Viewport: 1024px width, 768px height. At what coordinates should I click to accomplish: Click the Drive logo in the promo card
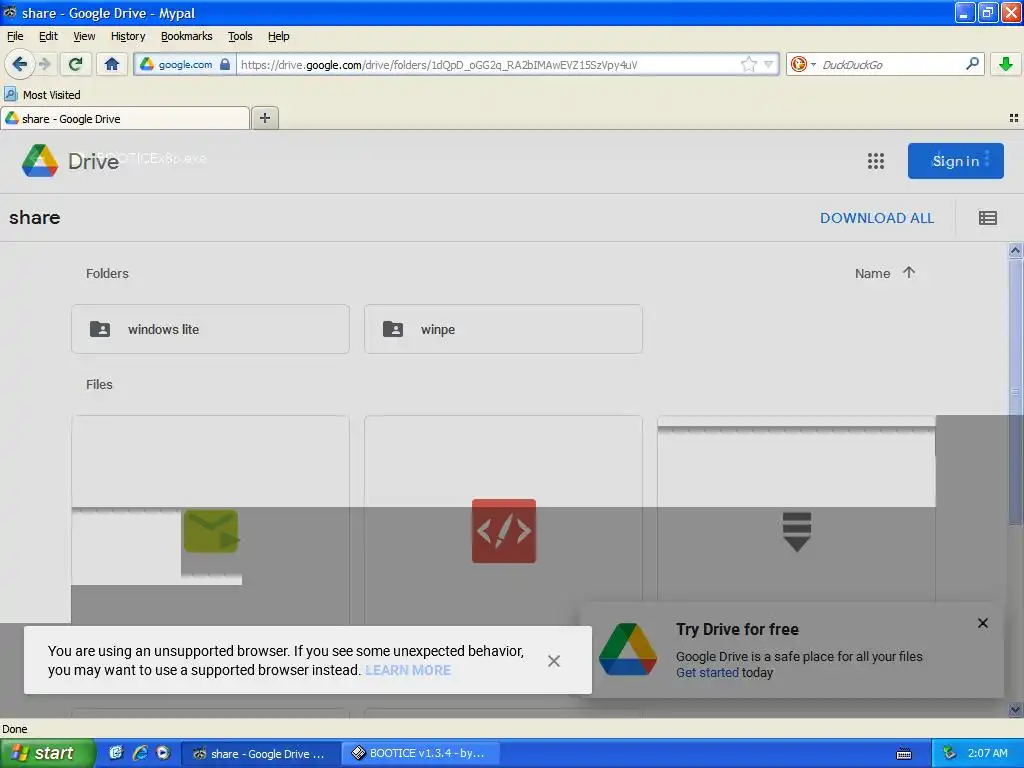[x=628, y=648]
